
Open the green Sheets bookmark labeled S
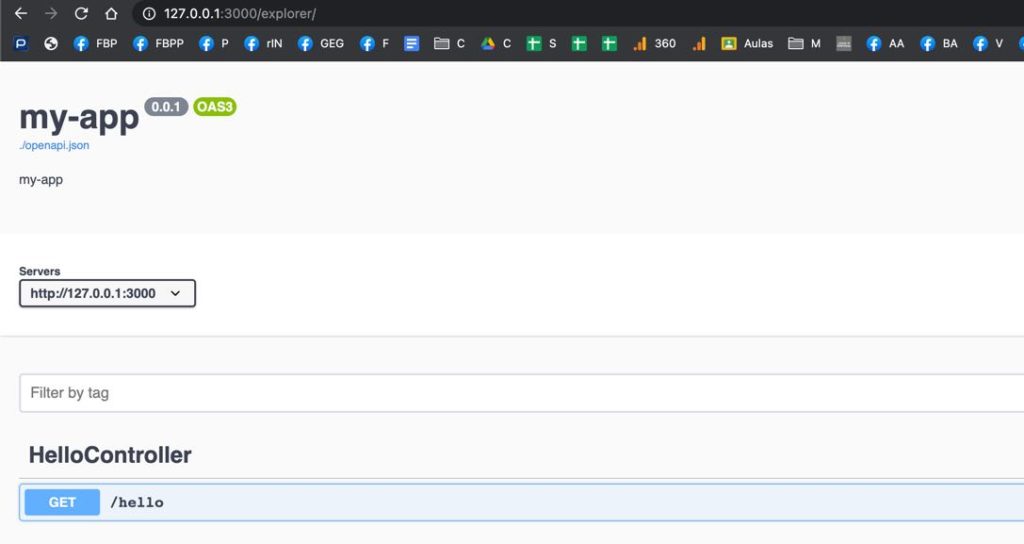[541, 44]
